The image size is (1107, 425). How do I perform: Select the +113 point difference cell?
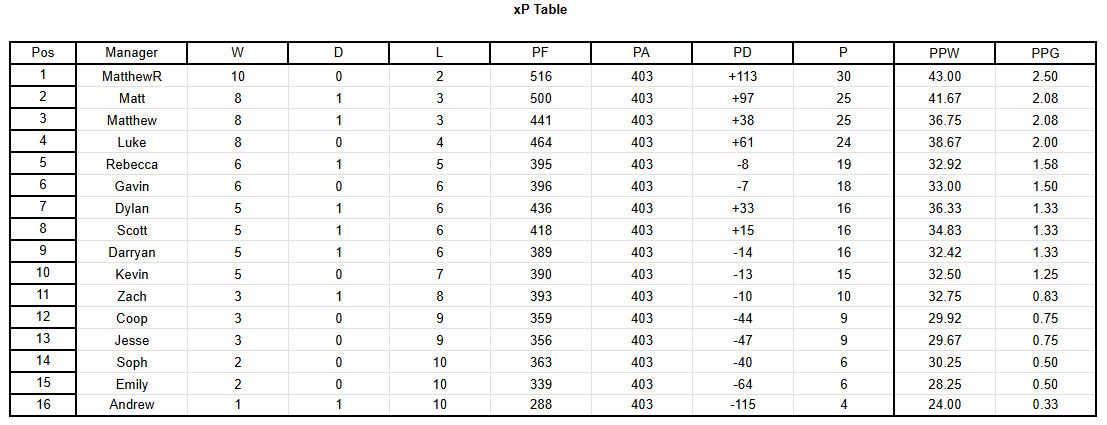click(x=742, y=76)
